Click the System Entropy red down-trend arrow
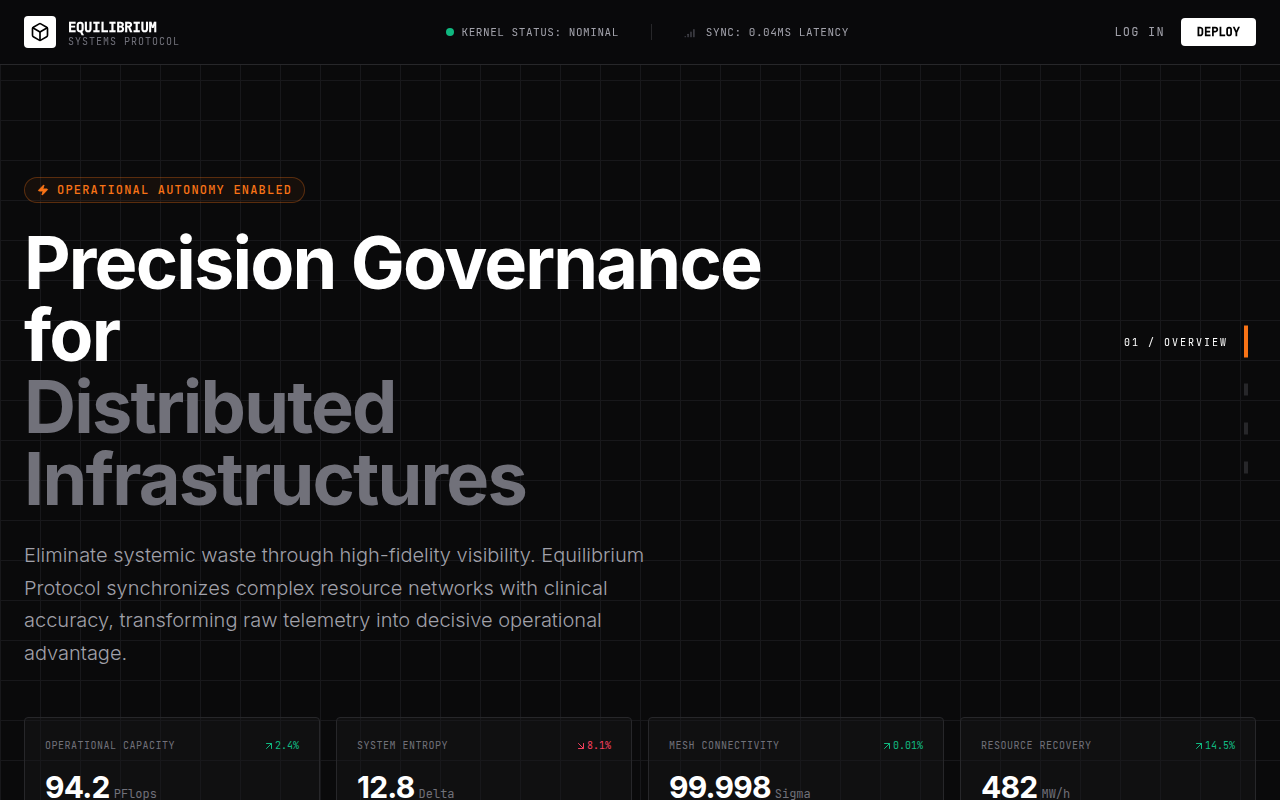Viewport: 1280px width, 800px height. point(581,746)
